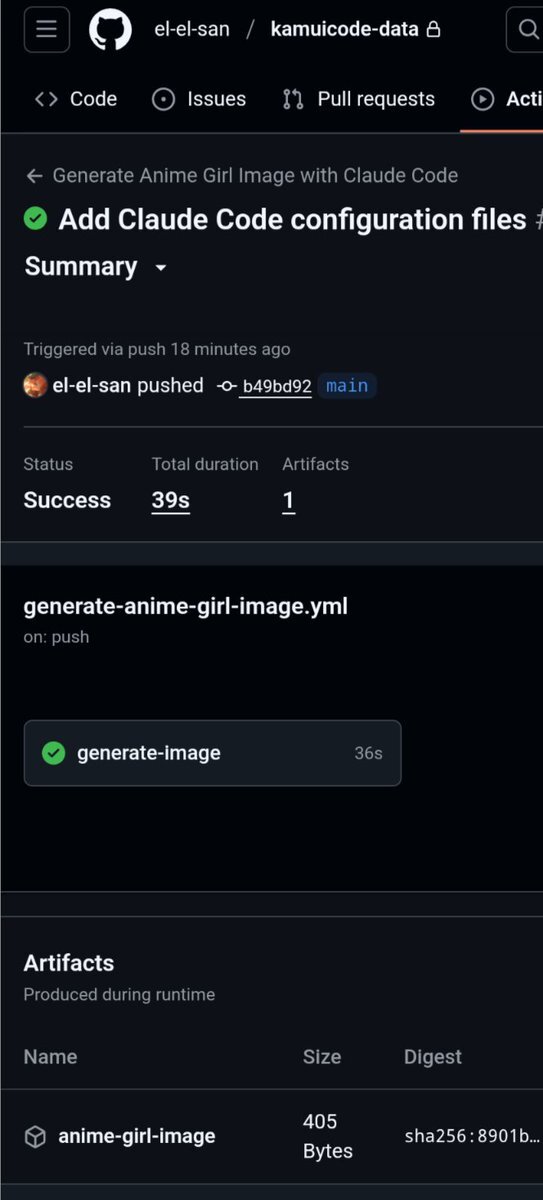
Task: Click the Artifacts count 1 link
Action: (x=288, y=501)
